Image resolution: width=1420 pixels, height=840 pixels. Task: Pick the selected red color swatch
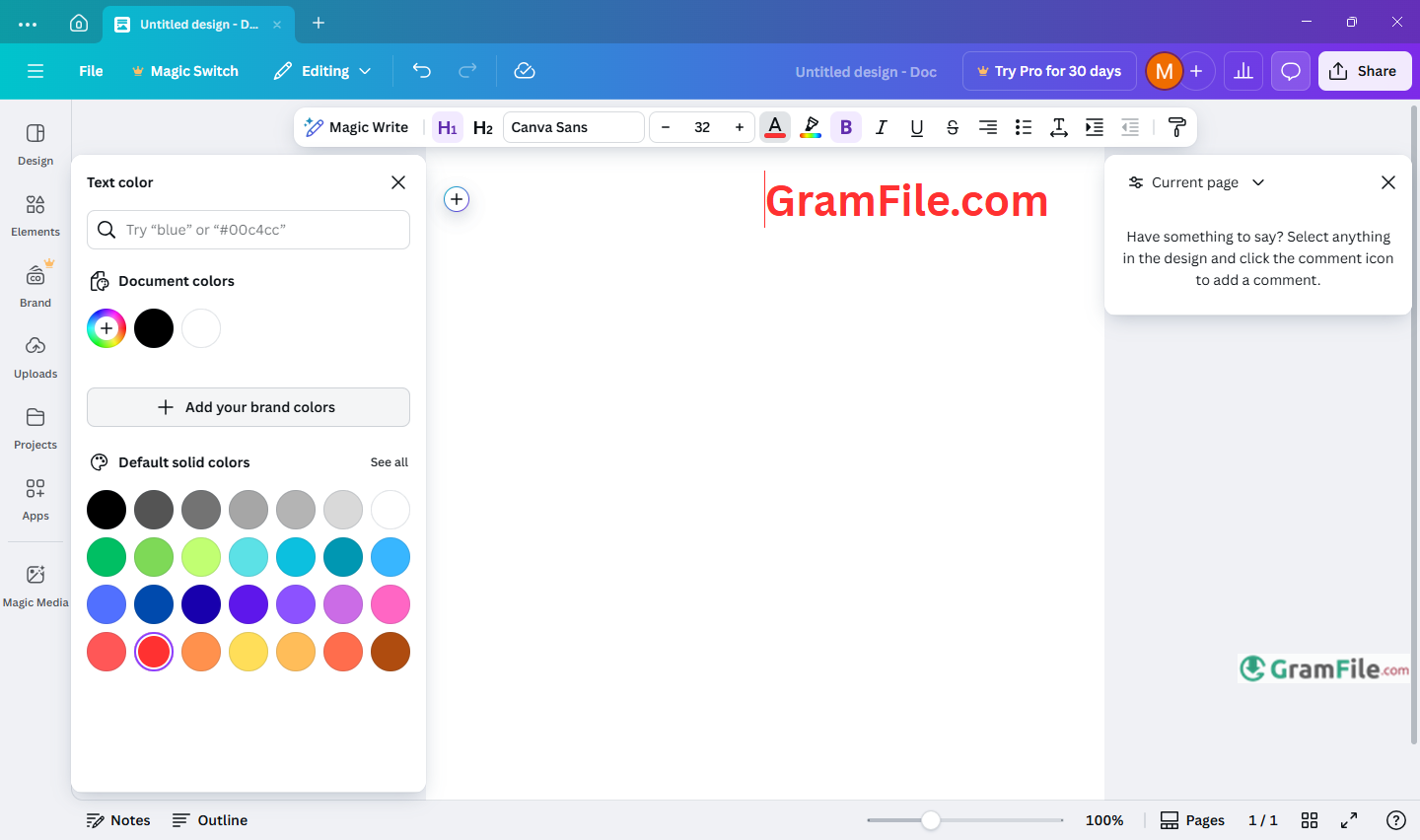(154, 652)
